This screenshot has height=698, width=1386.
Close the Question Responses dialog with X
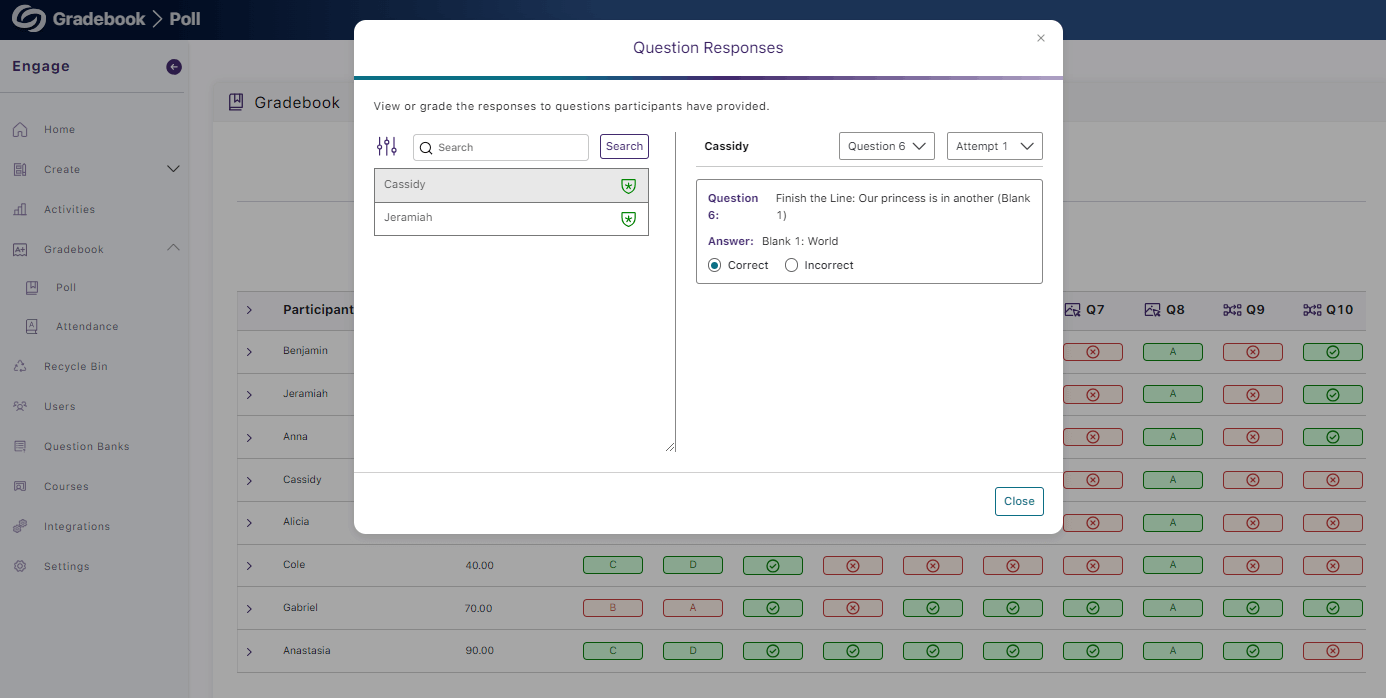(x=1041, y=38)
